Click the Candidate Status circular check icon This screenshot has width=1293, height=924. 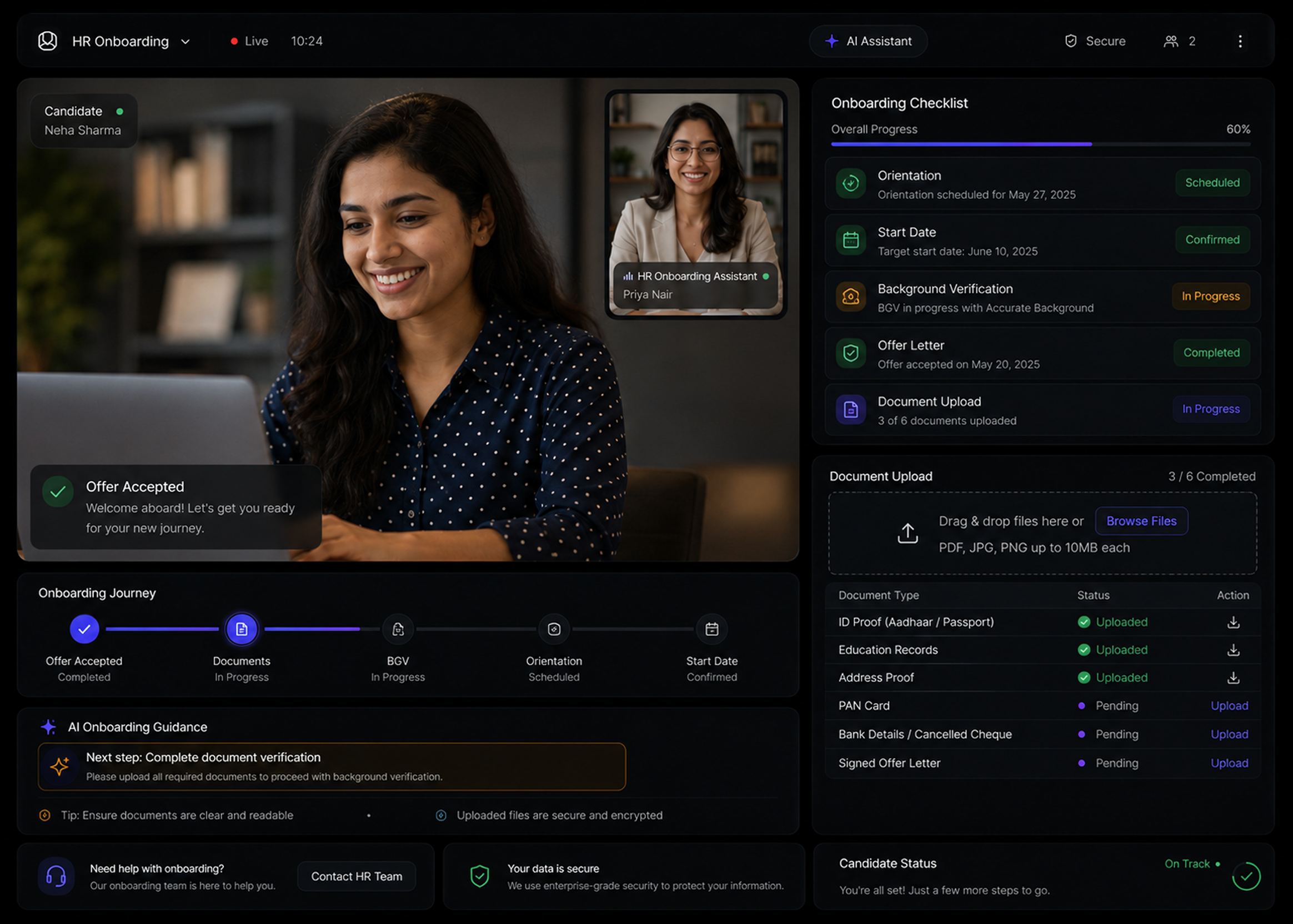point(1246,876)
